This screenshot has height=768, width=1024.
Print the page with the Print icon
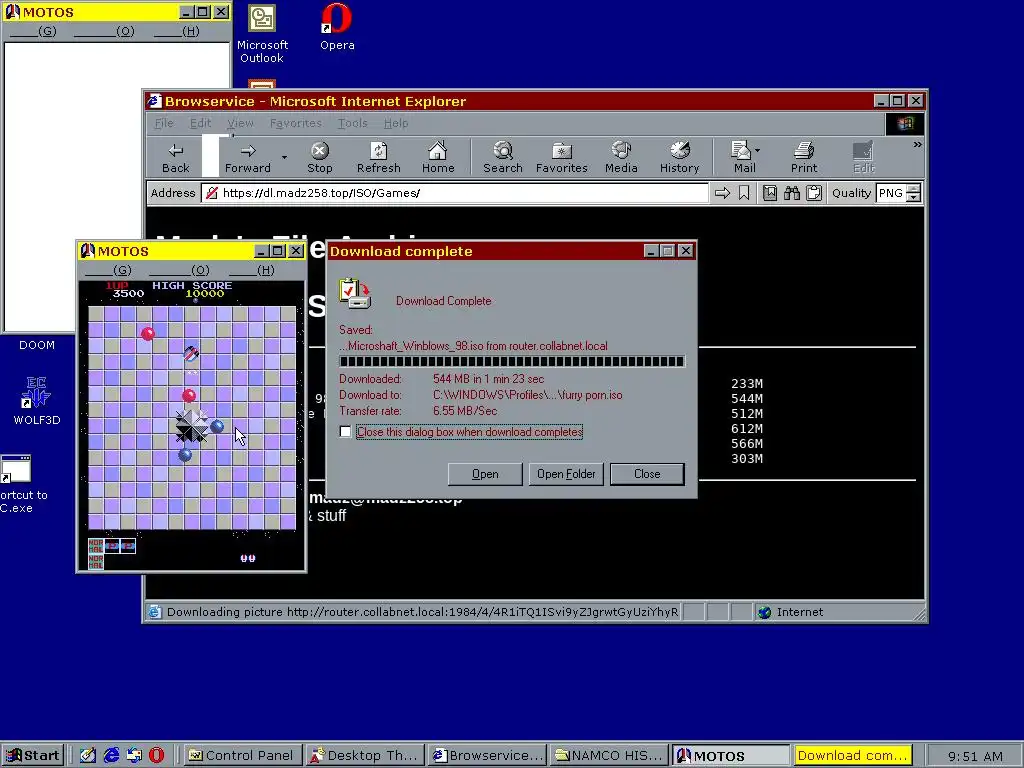coord(804,158)
